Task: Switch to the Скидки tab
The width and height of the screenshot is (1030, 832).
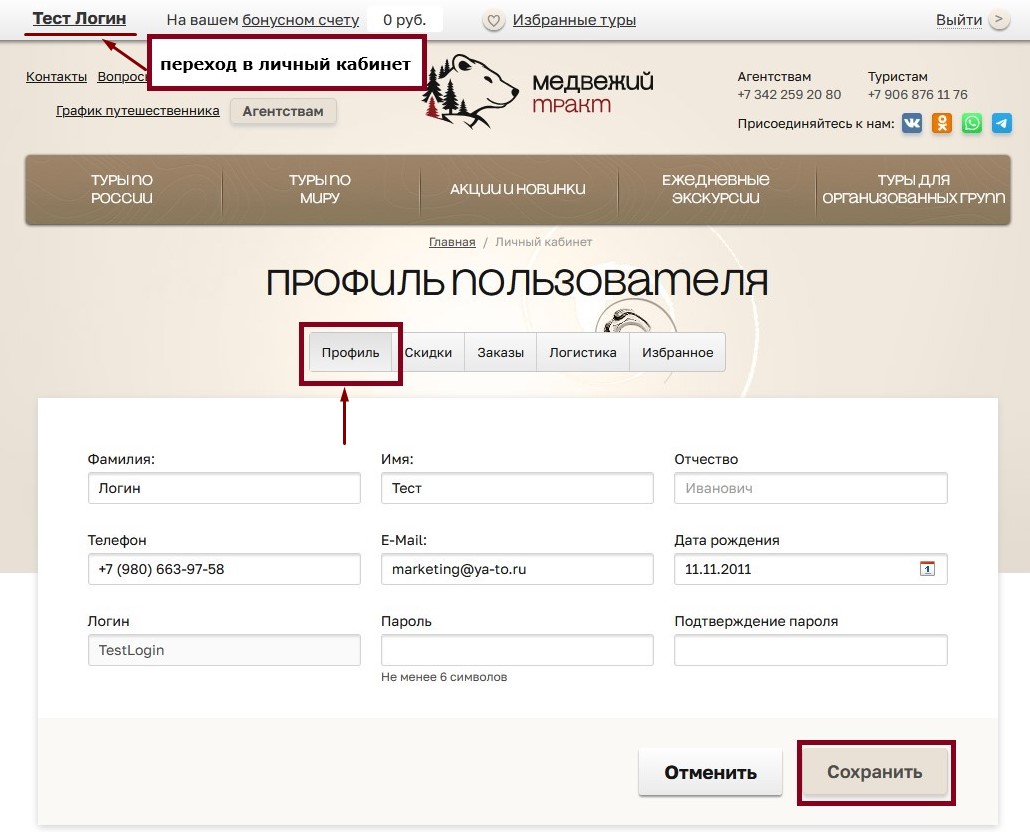Action: tap(428, 352)
